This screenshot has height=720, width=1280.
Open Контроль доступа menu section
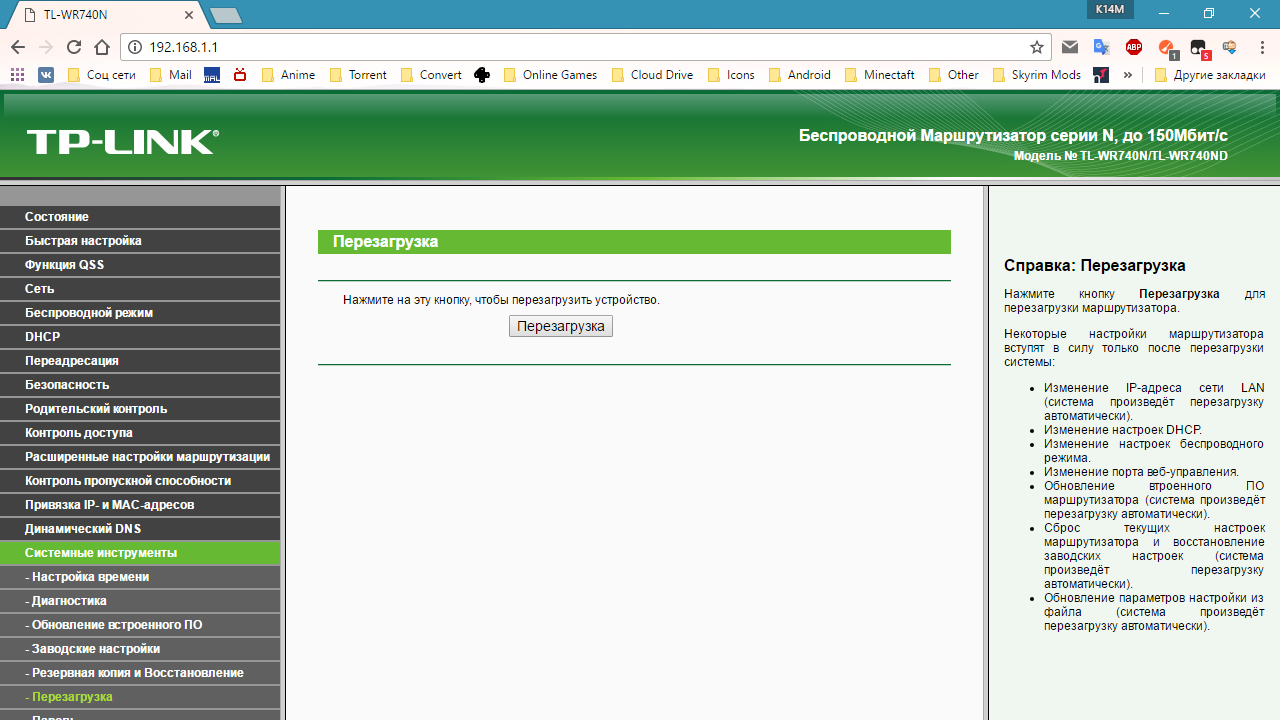click(x=140, y=433)
